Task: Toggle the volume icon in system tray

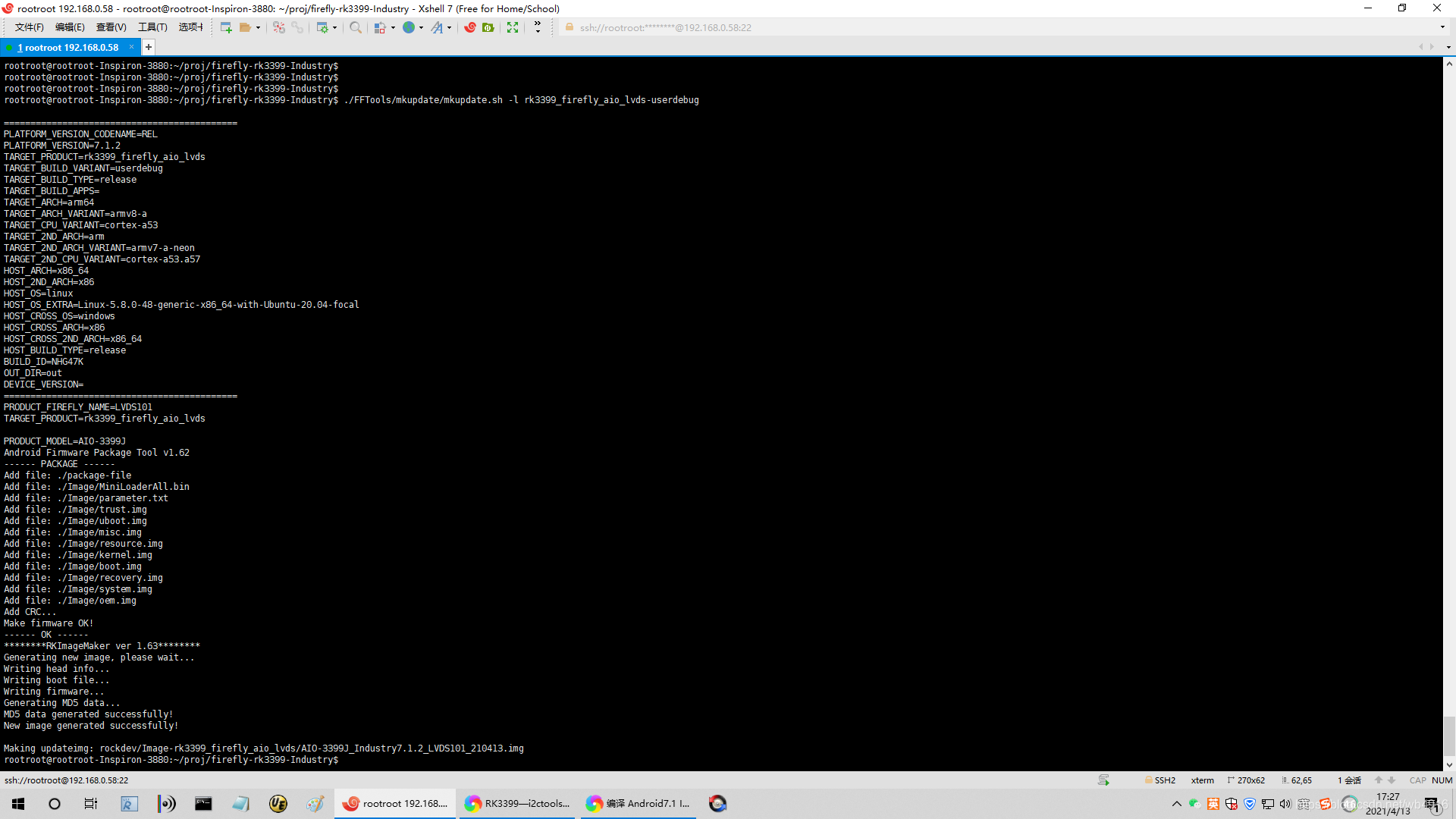Action: (1285, 804)
